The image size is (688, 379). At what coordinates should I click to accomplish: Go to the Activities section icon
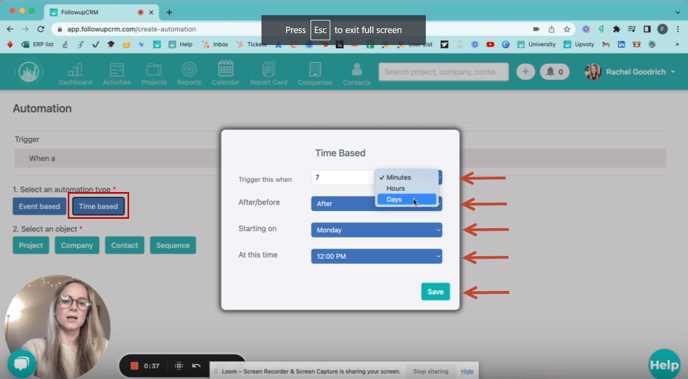click(x=117, y=69)
